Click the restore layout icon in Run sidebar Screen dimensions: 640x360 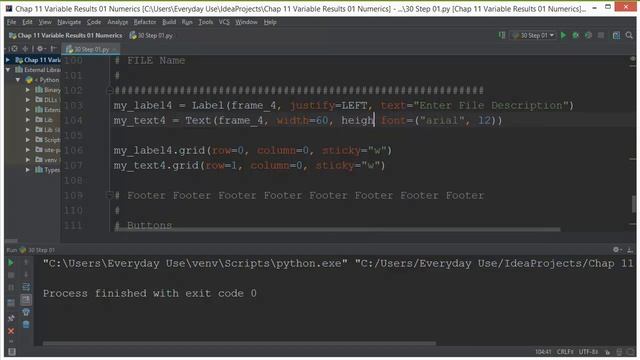pyautogui.click(x=11, y=302)
